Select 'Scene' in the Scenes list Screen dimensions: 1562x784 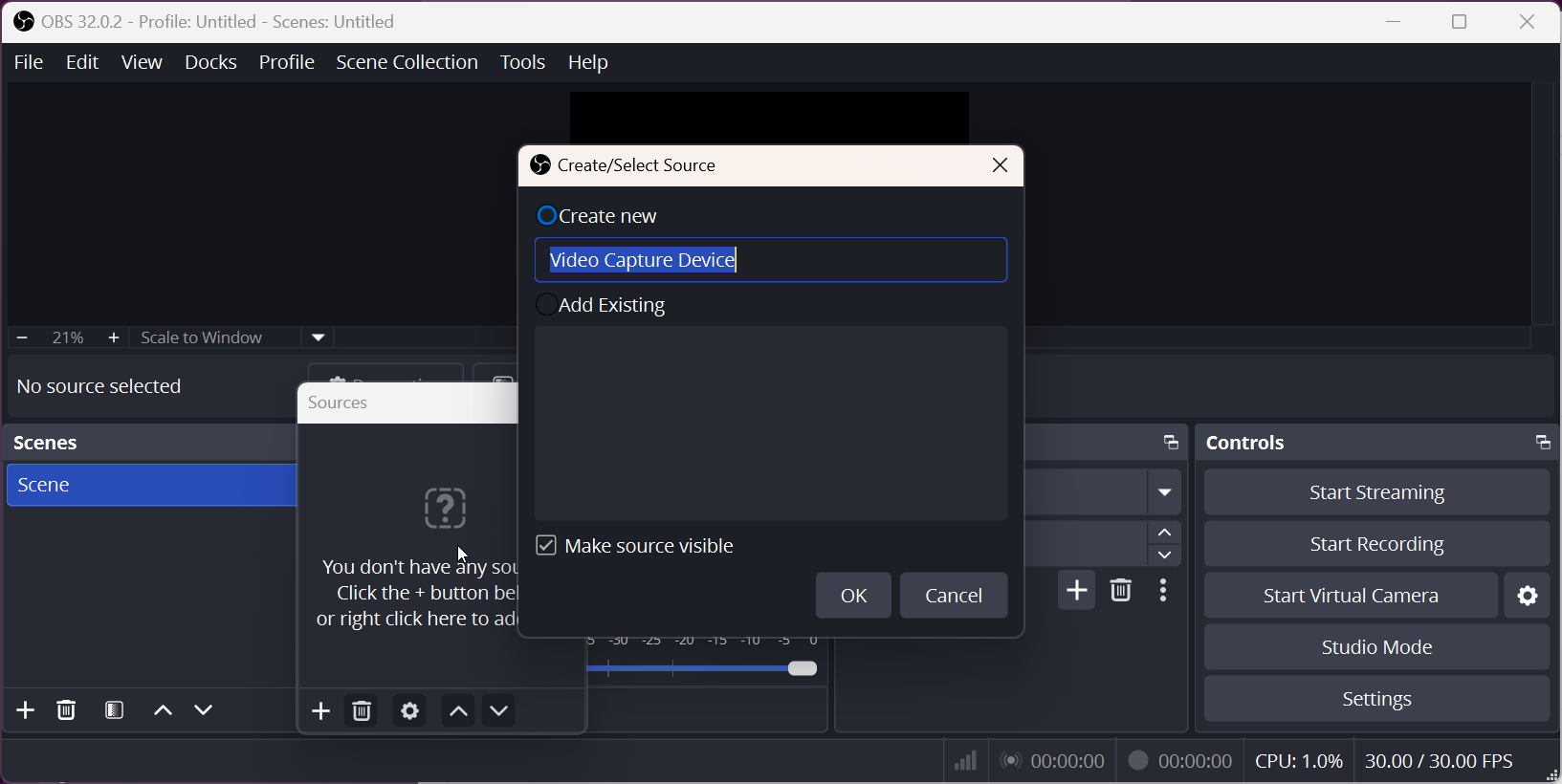click(151, 485)
